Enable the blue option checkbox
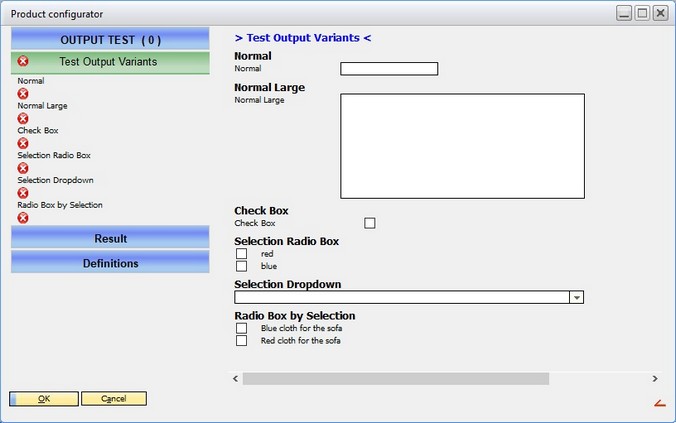 click(x=241, y=266)
